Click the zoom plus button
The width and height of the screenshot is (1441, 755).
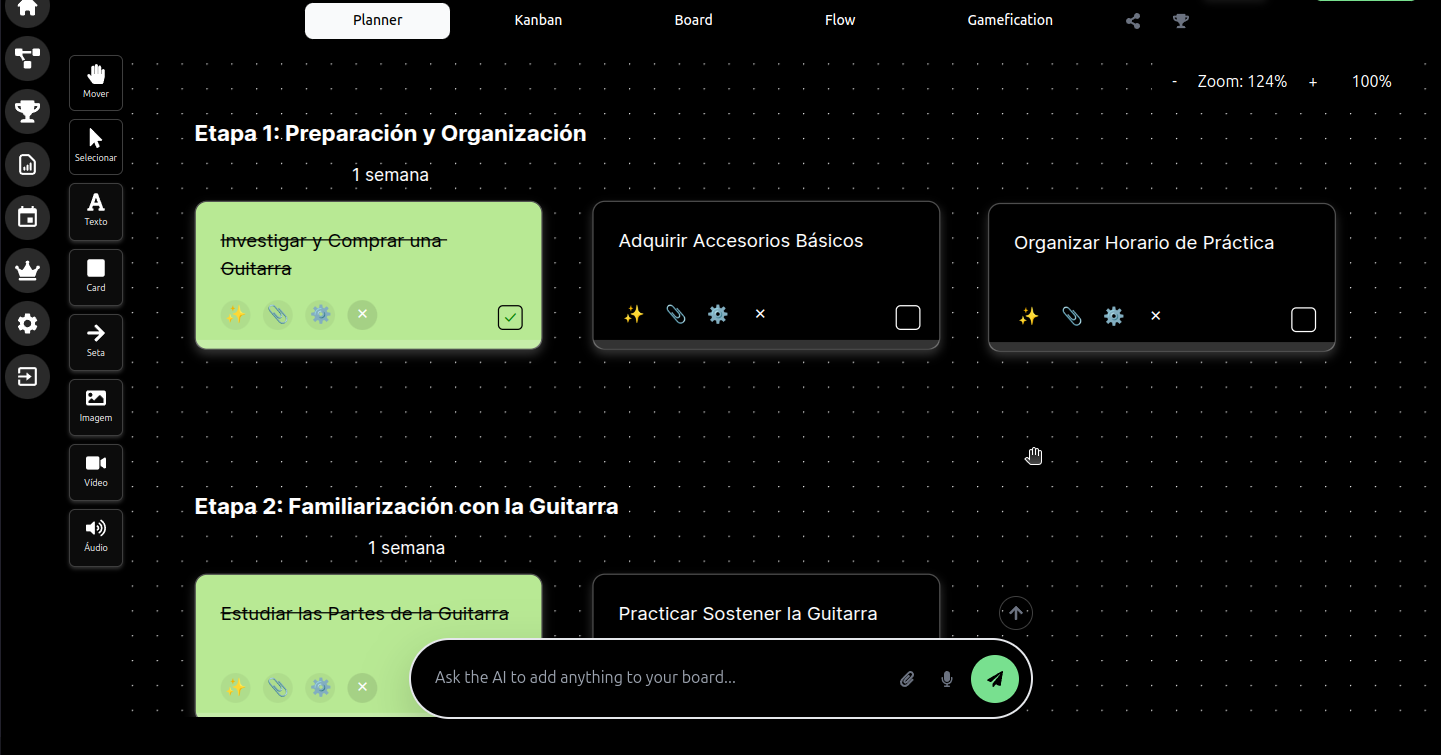(x=1312, y=81)
